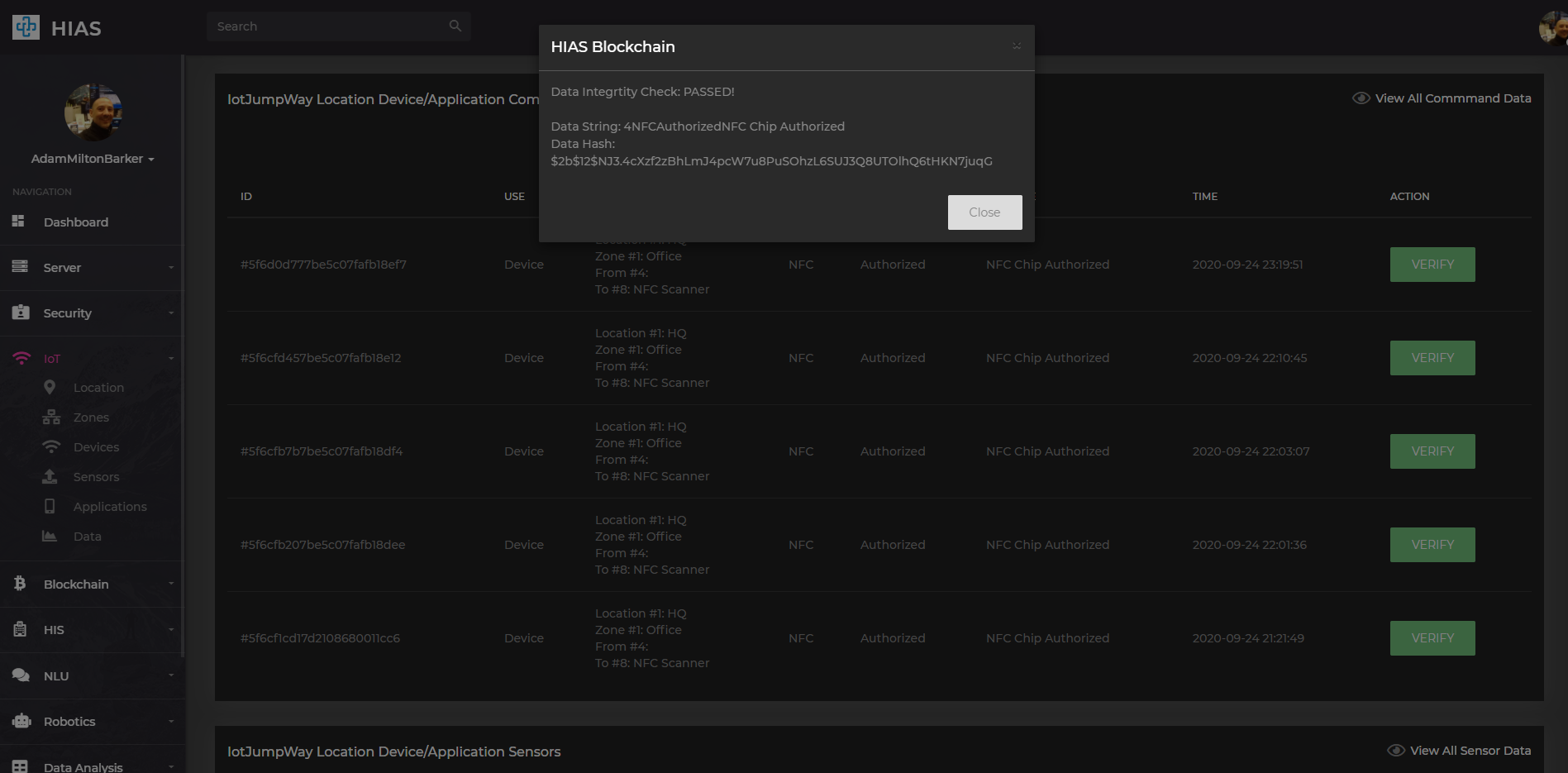Click the Applications phone icon
This screenshot has width=1568, height=773.
click(50, 506)
